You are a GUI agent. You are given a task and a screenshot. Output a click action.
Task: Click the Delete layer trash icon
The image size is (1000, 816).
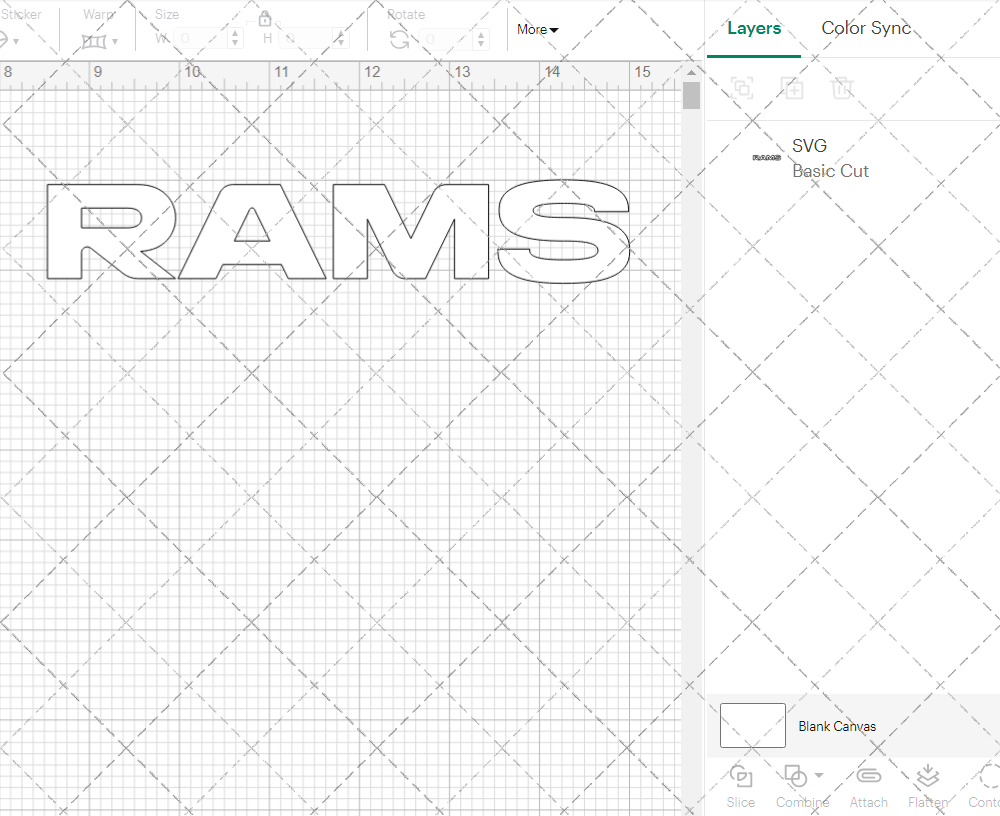(x=842, y=87)
